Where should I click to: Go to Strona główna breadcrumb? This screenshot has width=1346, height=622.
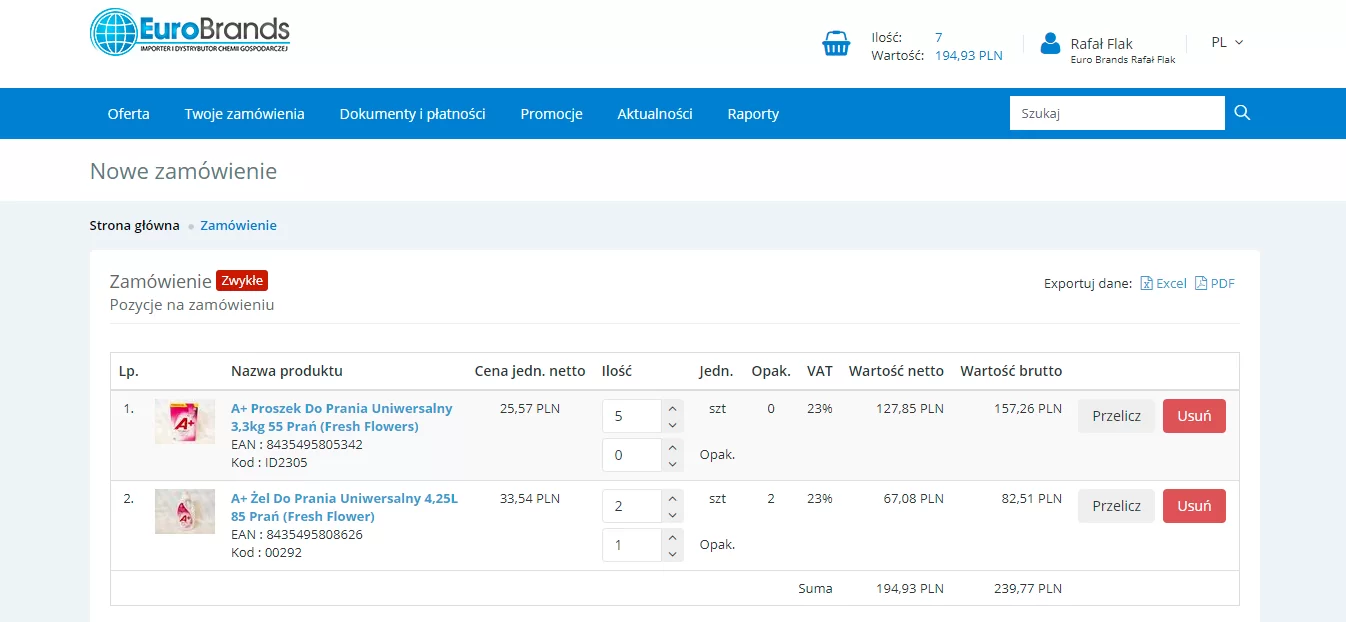point(135,226)
